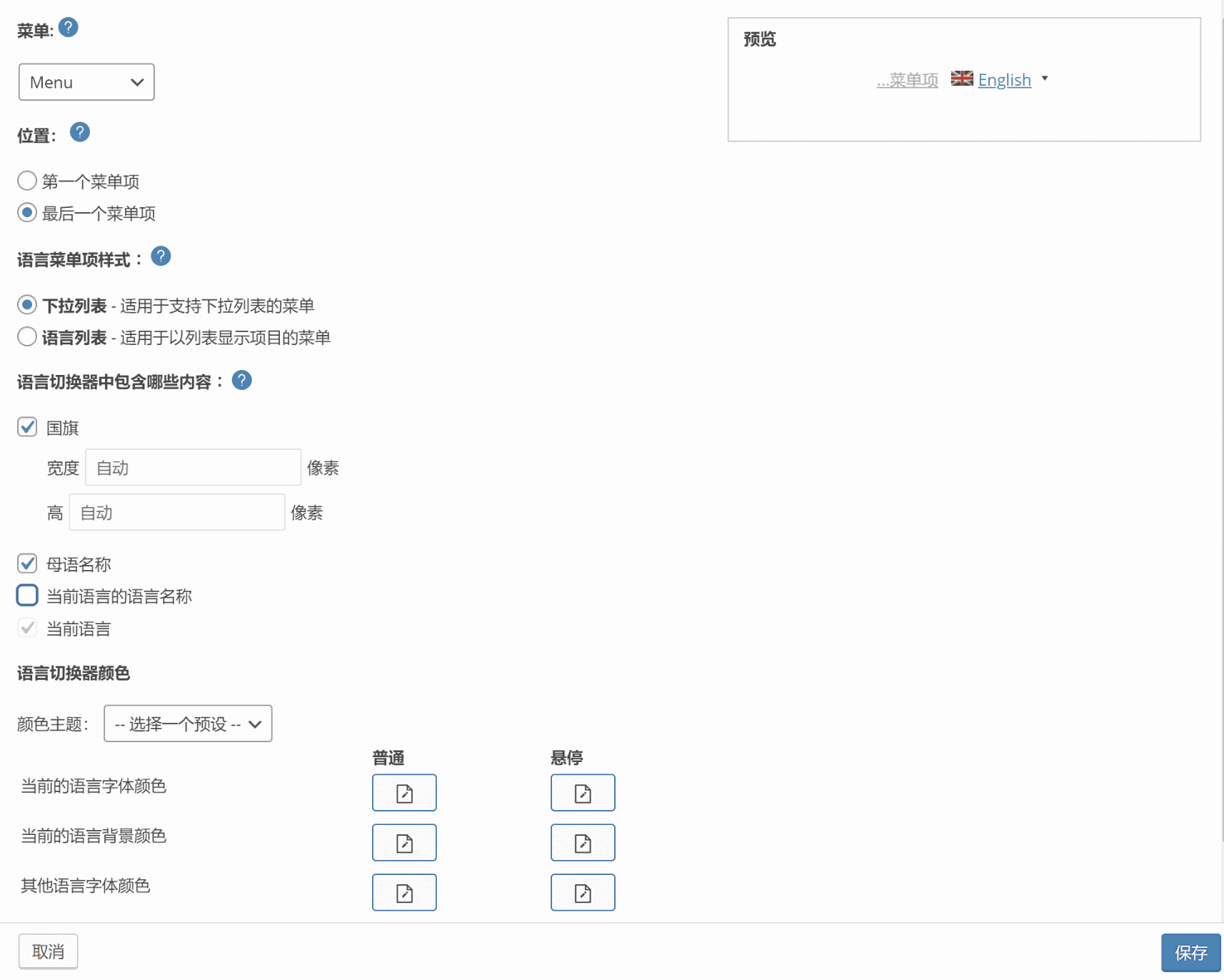The height and width of the screenshot is (980, 1224).
Task: Open help for 语言切换器中包含哪些内容
Action: 241,380
